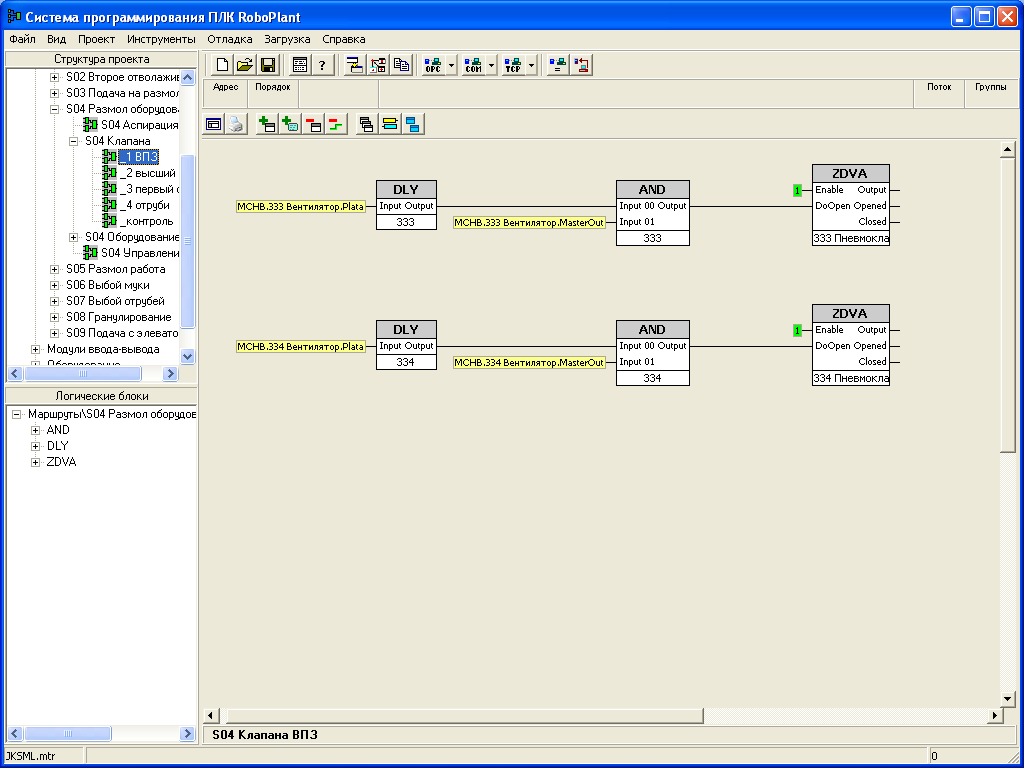This screenshot has width=1024, height=768.
Task: Click the OPC connection toolbar icon
Action: click(433, 65)
